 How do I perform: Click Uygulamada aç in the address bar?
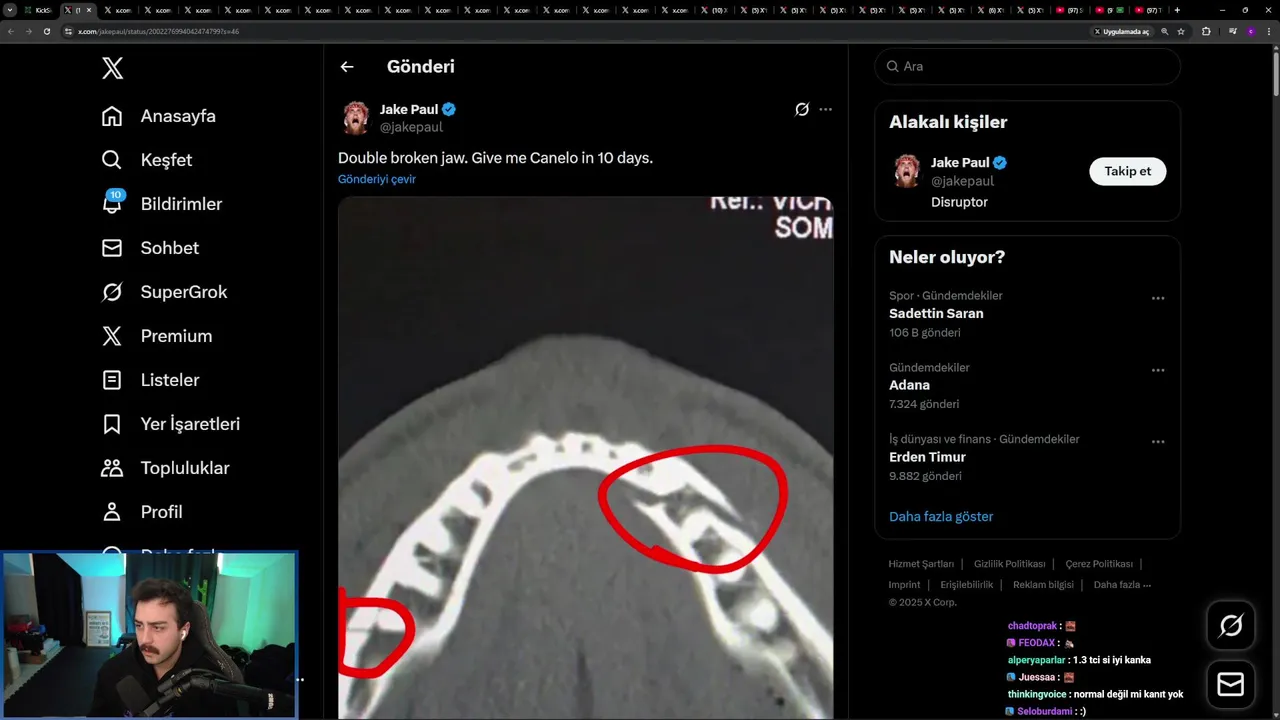point(1122,31)
